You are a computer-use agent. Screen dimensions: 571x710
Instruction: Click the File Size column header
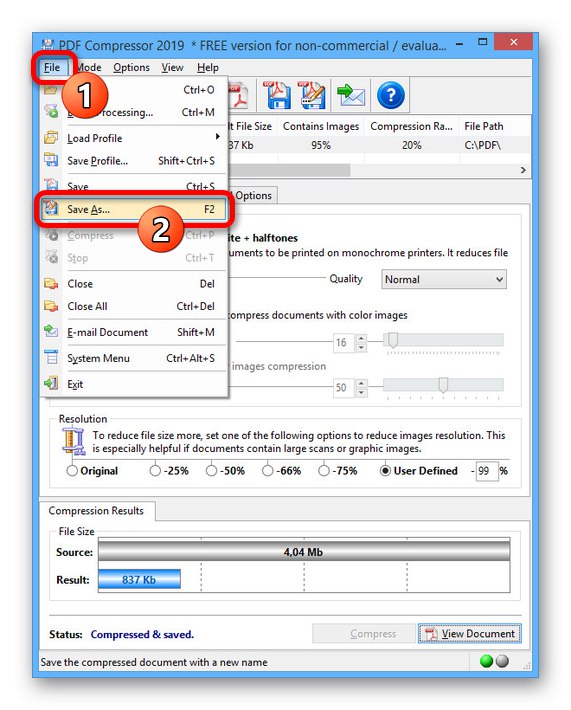[252, 126]
